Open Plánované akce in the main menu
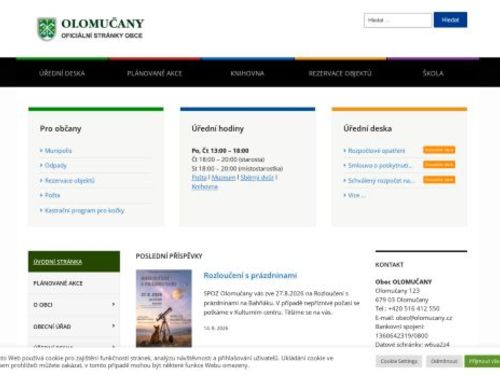The width and height of the screenshot is (500, 375). [x=155, y=73]
